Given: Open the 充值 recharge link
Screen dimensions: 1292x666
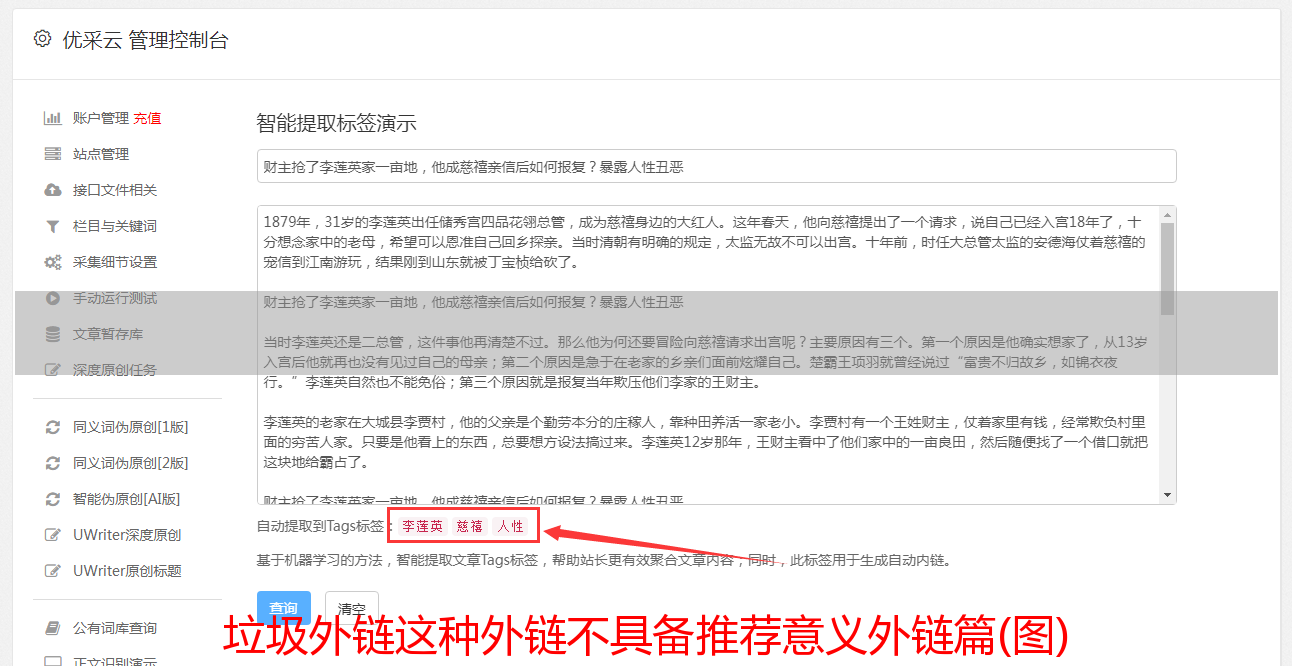Looking at the screenshot, I should point(147,118).
